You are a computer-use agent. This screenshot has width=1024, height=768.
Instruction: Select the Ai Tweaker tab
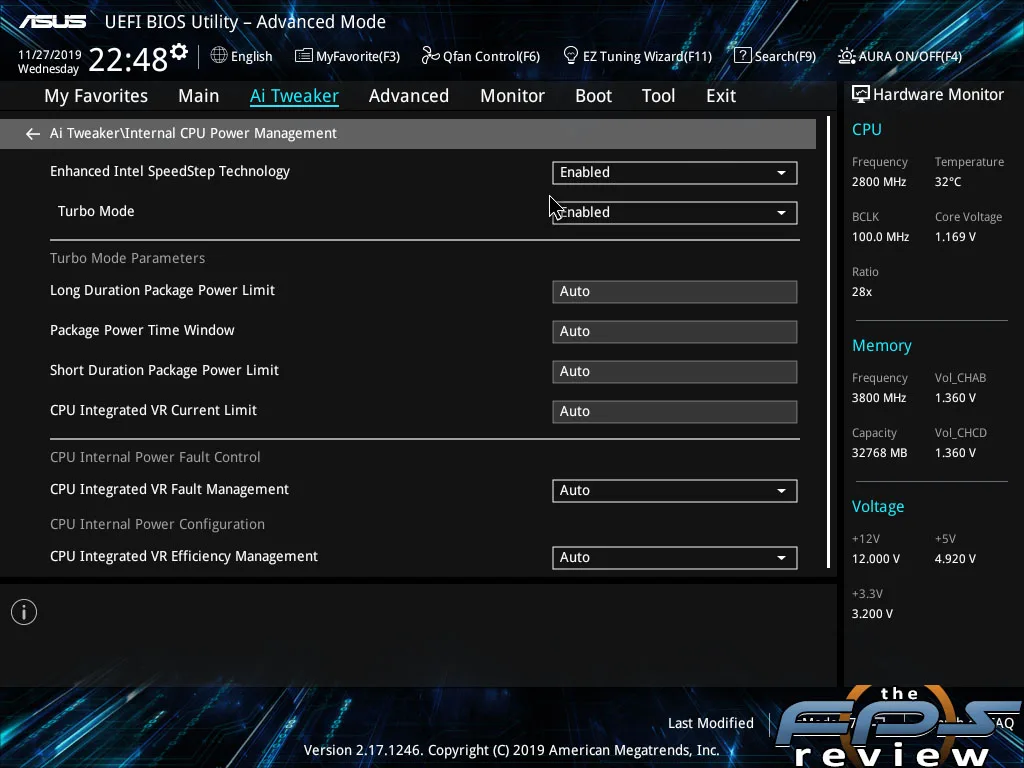pyautogui.click(x=295, y=96)
